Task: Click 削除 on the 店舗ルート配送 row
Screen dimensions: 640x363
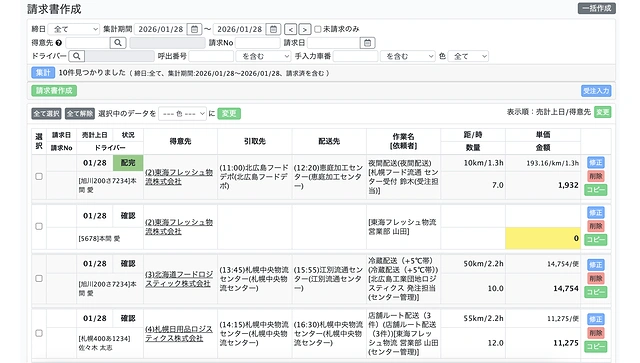Action: point(596,333)
